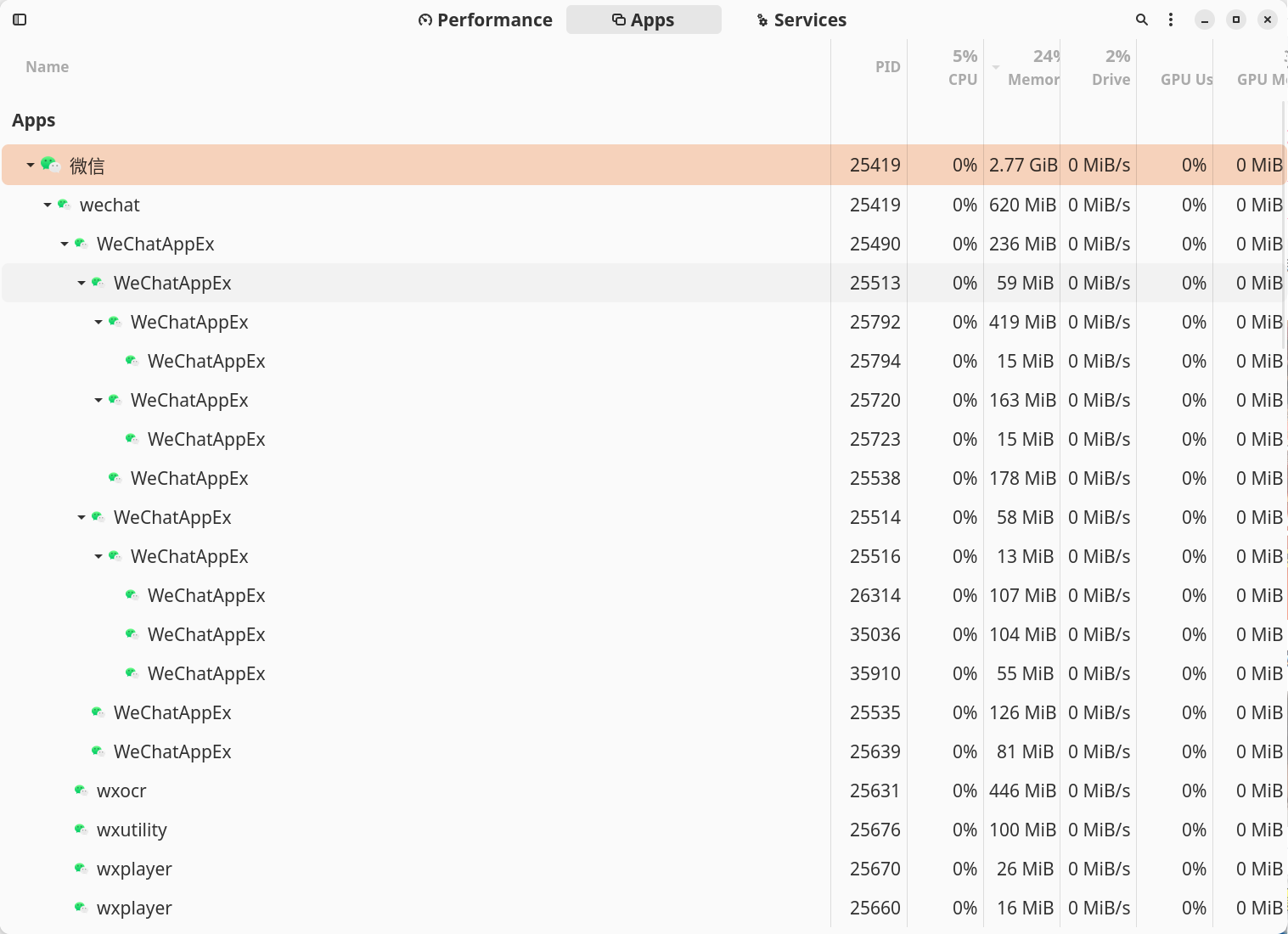The width and height of the screenshot is (1288, 934).
Task: Click the wechat process icon
Action: [x=64, y=205]
